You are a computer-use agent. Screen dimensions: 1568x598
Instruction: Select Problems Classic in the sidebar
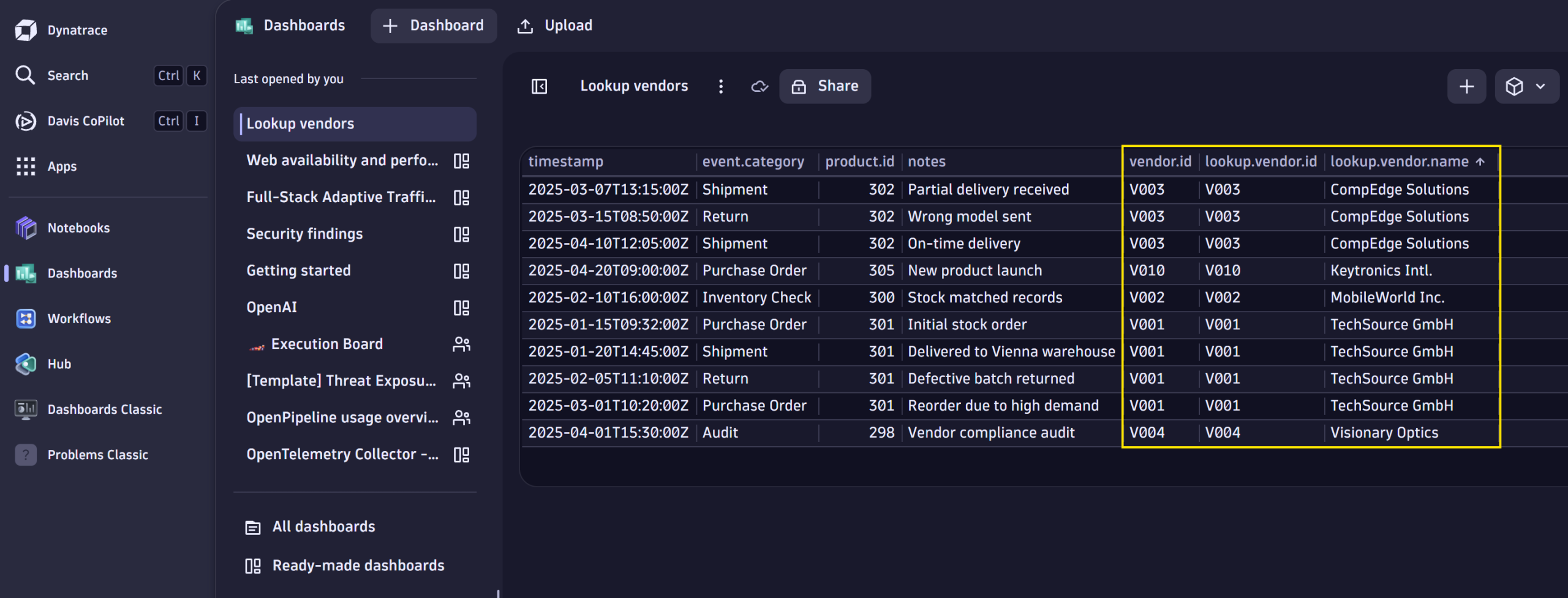click(98, 454)
